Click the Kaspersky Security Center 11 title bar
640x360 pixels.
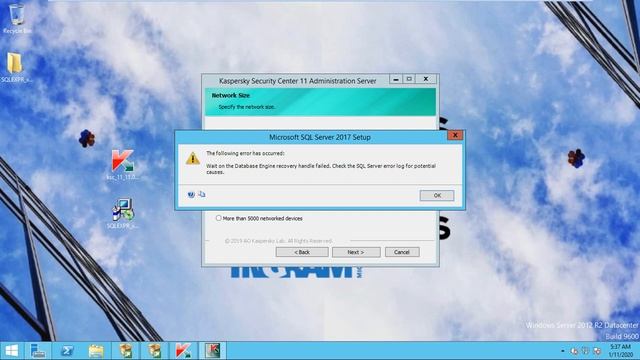pos(298,81)
